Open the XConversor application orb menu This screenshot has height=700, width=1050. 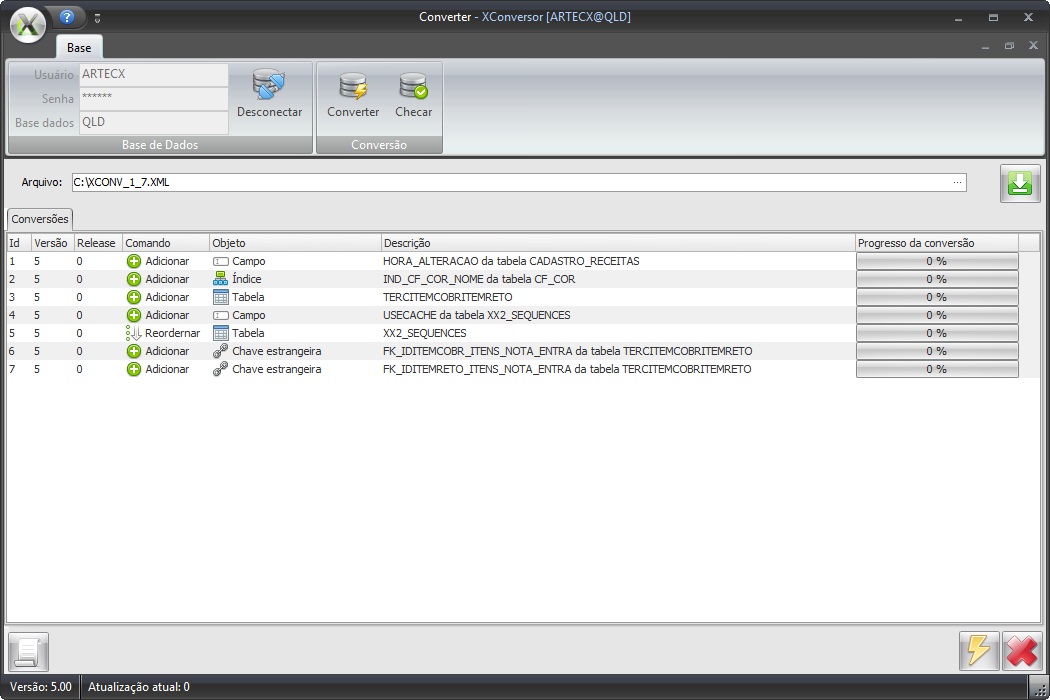28,24
